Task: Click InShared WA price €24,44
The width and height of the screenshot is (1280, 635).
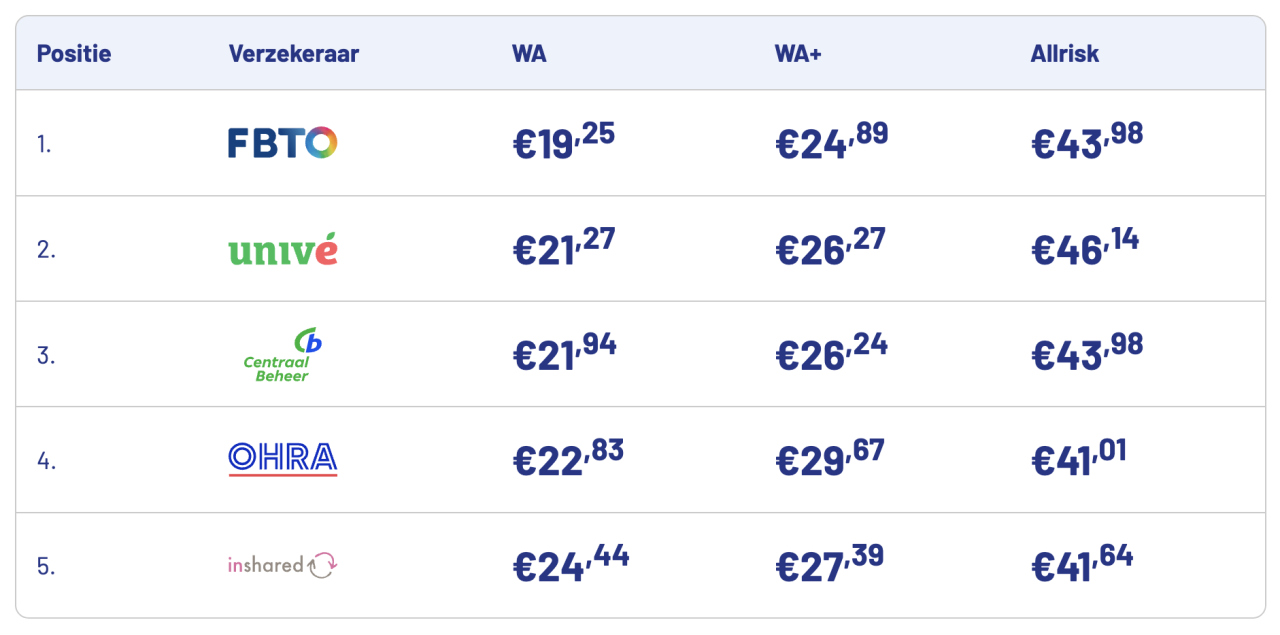Action: click(570, 565)
